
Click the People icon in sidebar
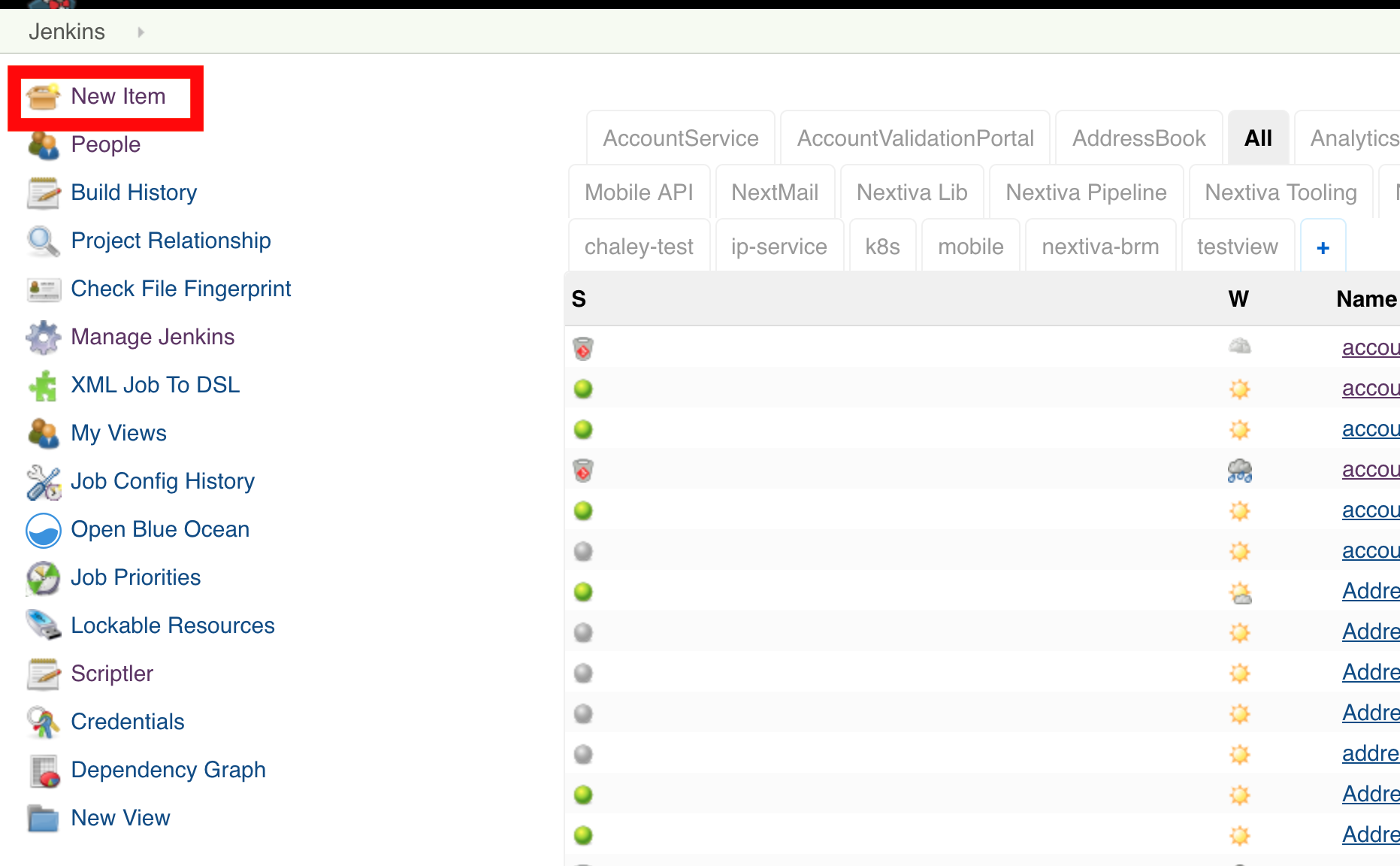pyautogui.click(x=43, y=145)
